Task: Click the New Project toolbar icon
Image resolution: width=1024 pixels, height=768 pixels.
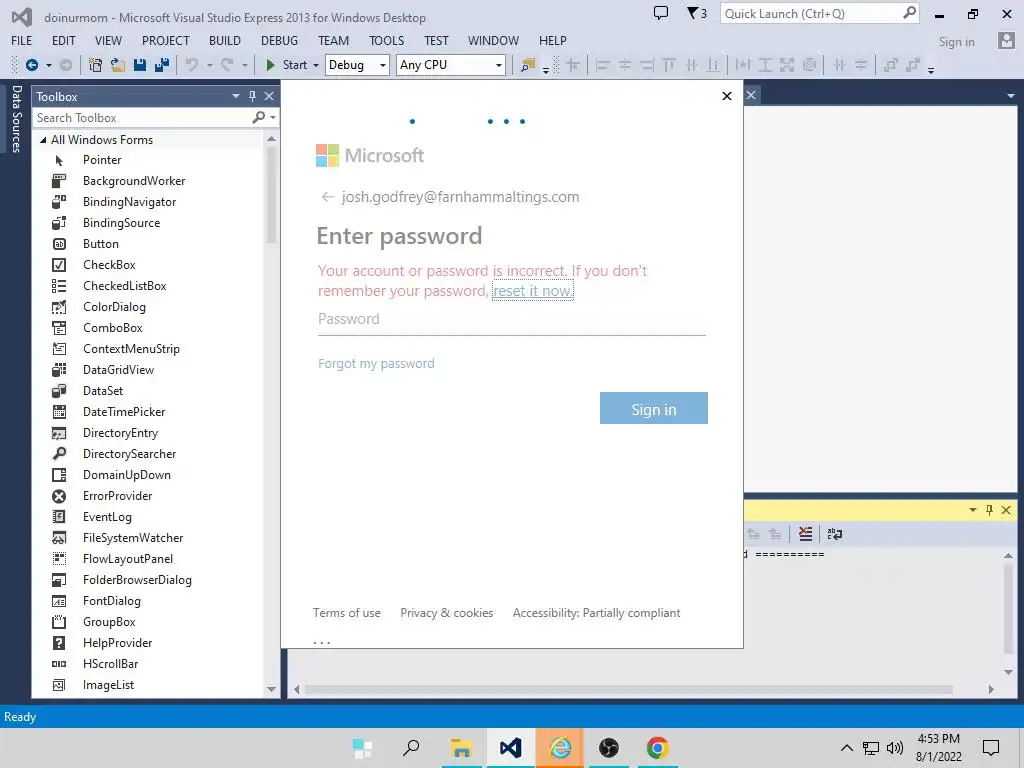Action: 95,65
